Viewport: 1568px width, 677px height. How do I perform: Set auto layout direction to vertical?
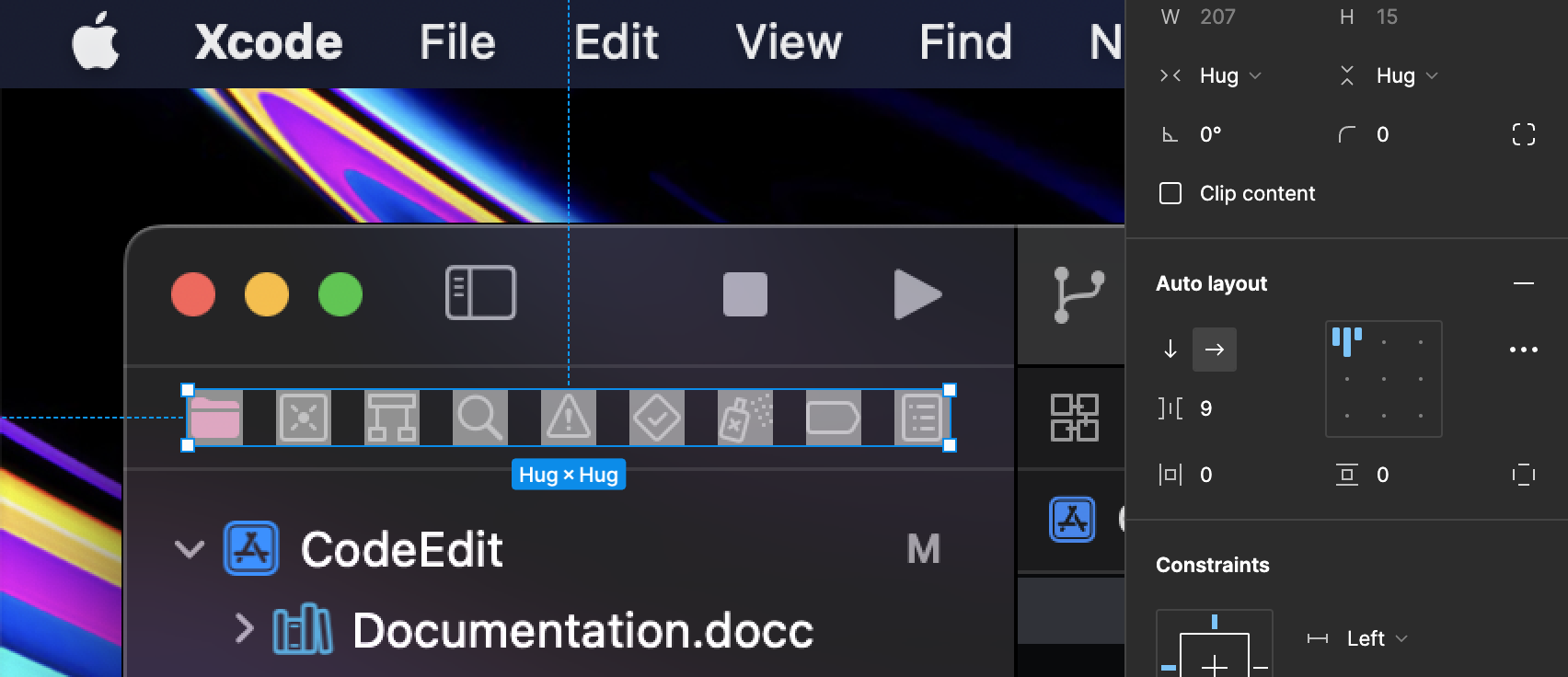(1170, 350)
